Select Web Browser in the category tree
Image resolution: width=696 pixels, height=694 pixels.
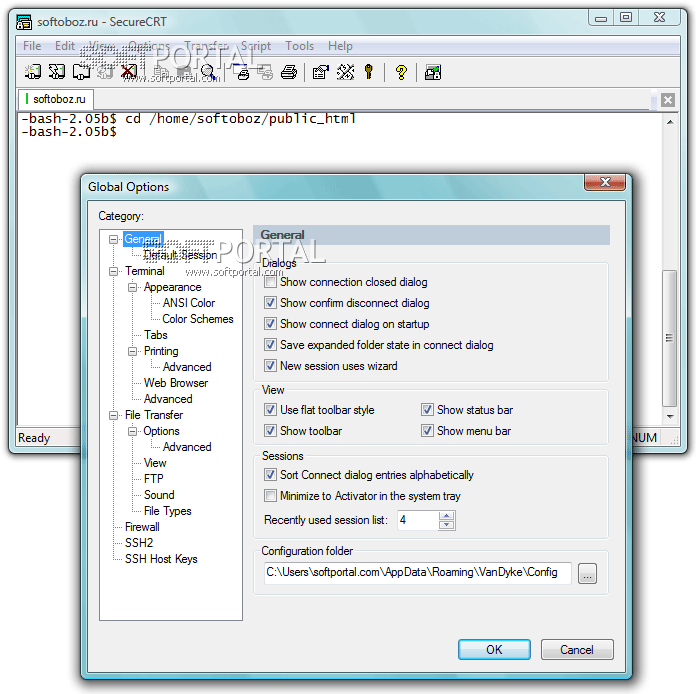click(176, 383)
